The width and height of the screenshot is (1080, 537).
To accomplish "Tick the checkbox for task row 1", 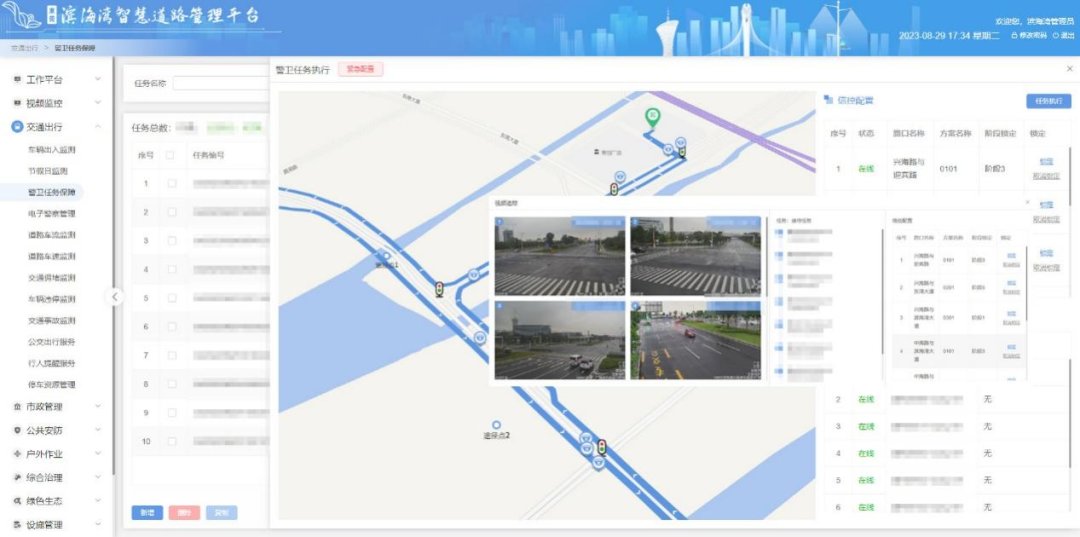I will coord(172,183).
